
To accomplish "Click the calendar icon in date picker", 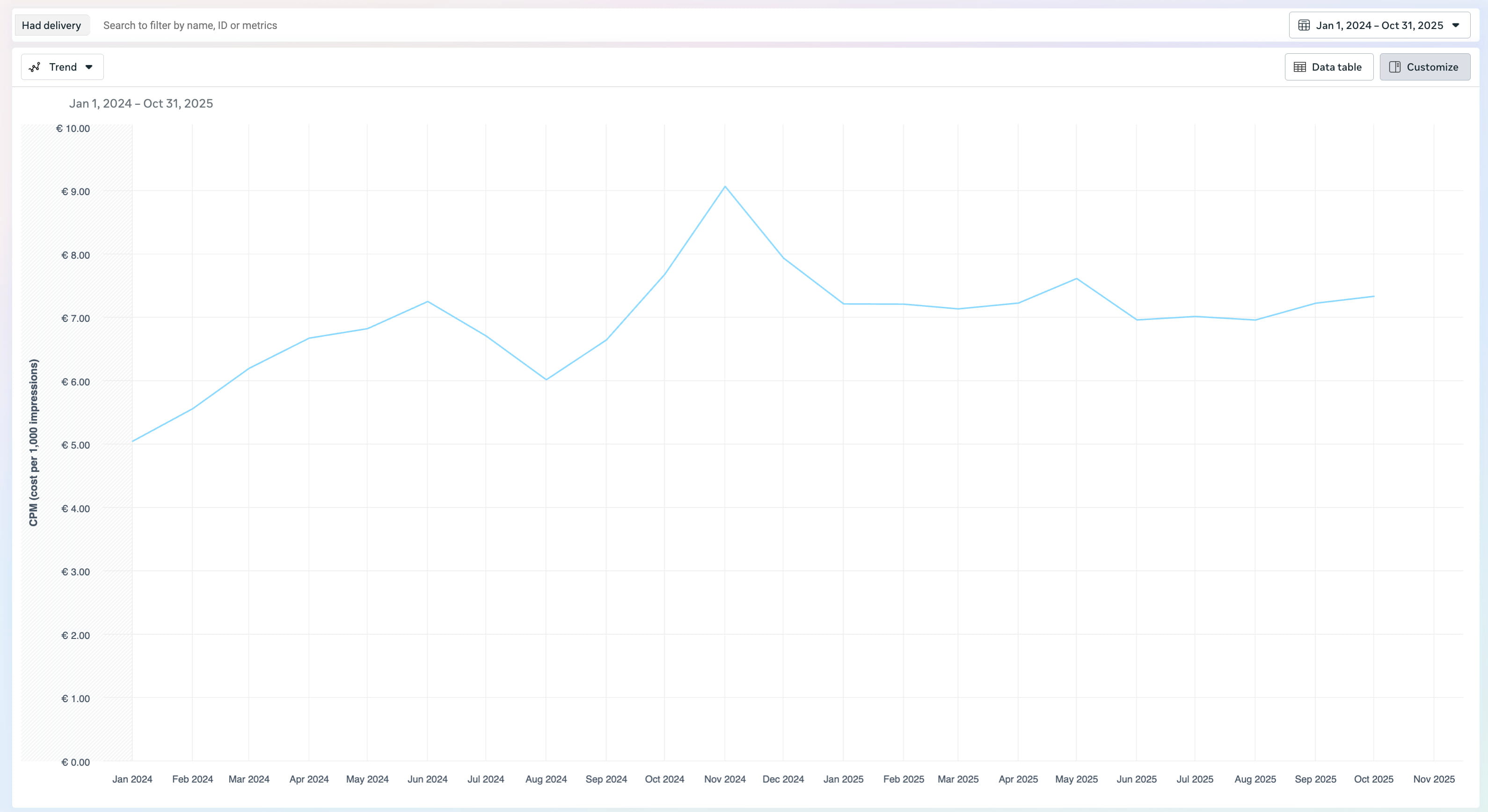I will point(1304,25).
